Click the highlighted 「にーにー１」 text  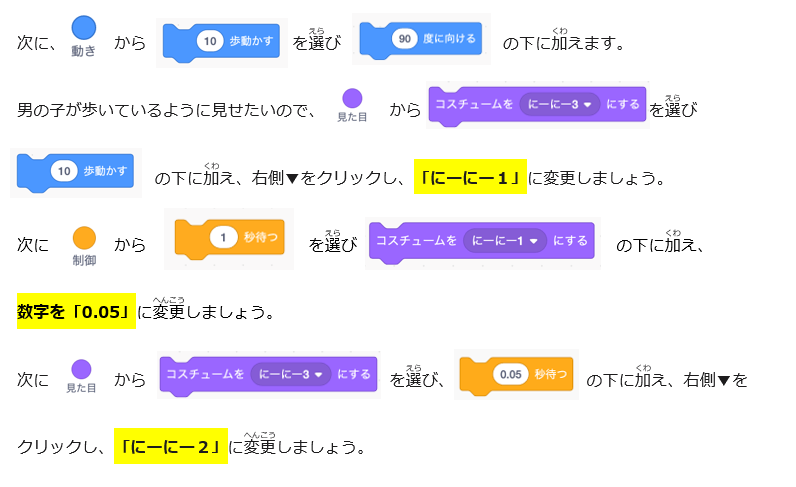click(x=470, y=178)
